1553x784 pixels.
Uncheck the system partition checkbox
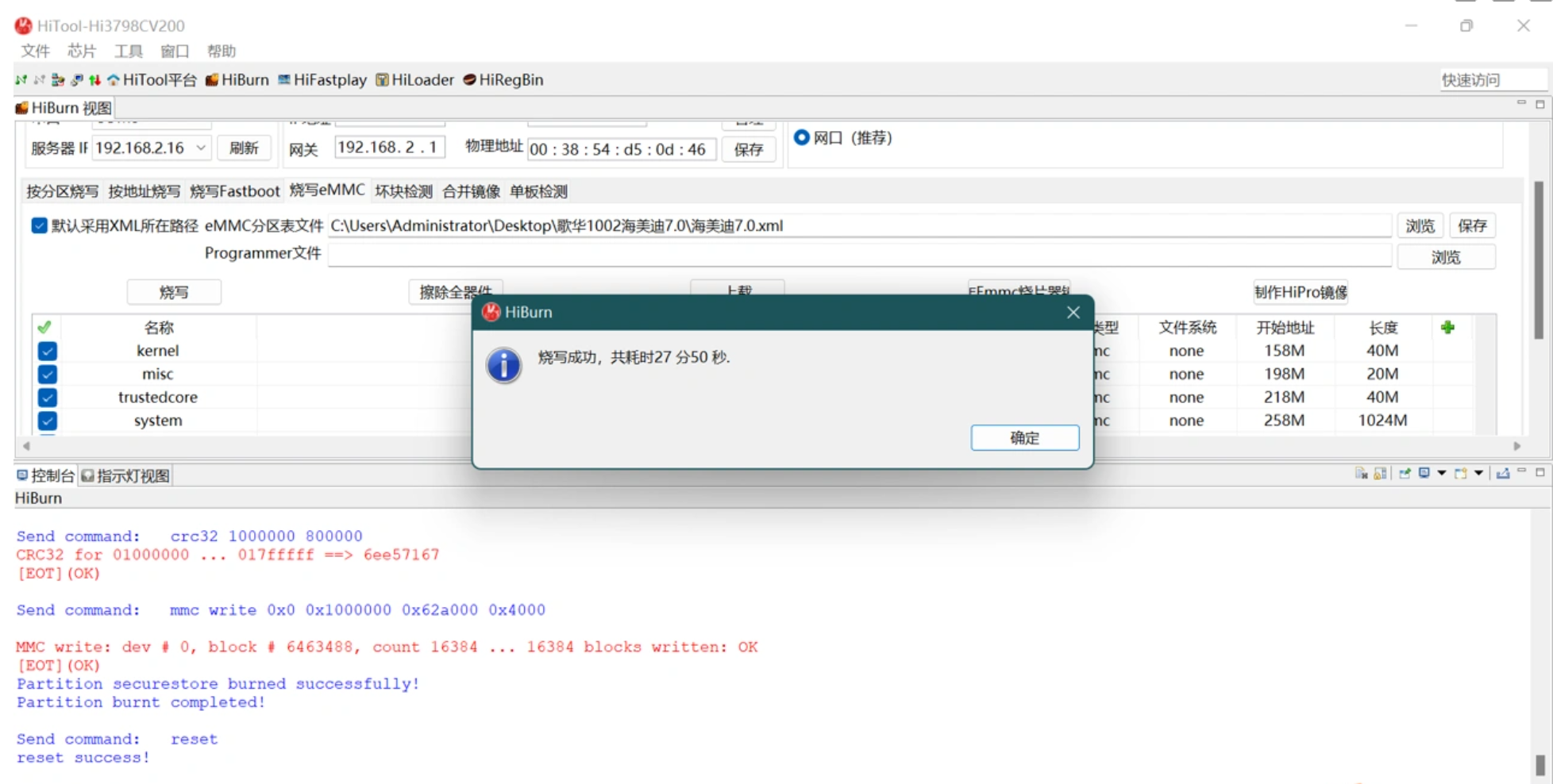(x=48, y=421)
